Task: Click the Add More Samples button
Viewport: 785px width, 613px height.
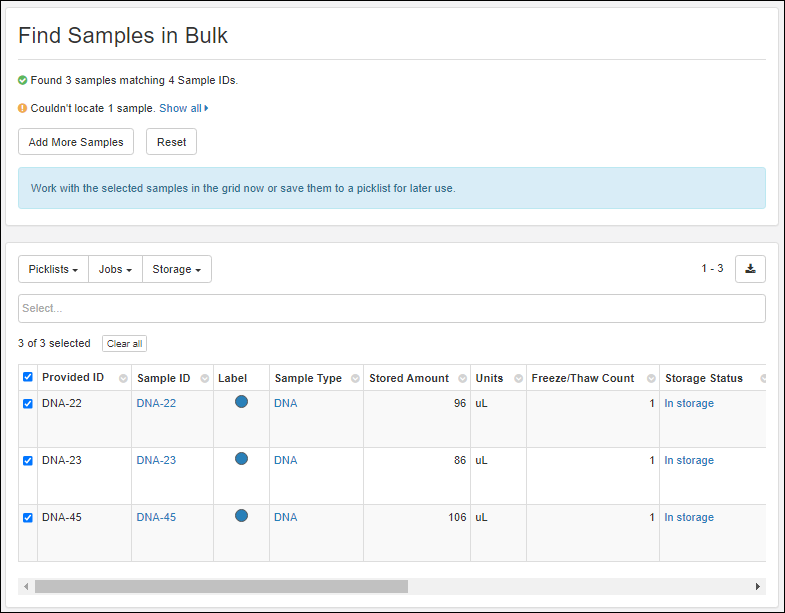Action: tap(76, 142)
